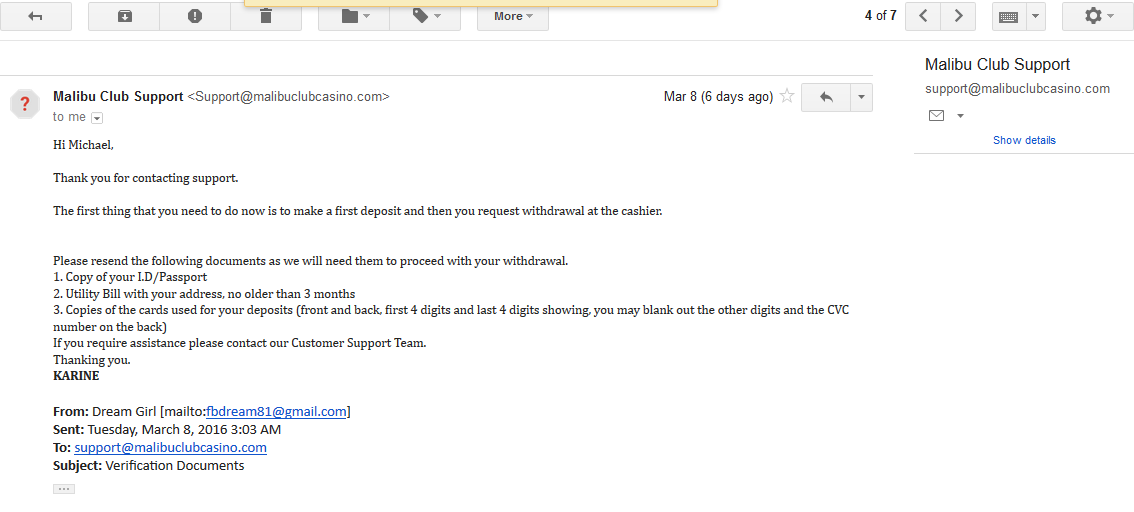Expand recipient details next to 'to me'
Viewport: 1134px width, 512px height.
click(97, 118)
